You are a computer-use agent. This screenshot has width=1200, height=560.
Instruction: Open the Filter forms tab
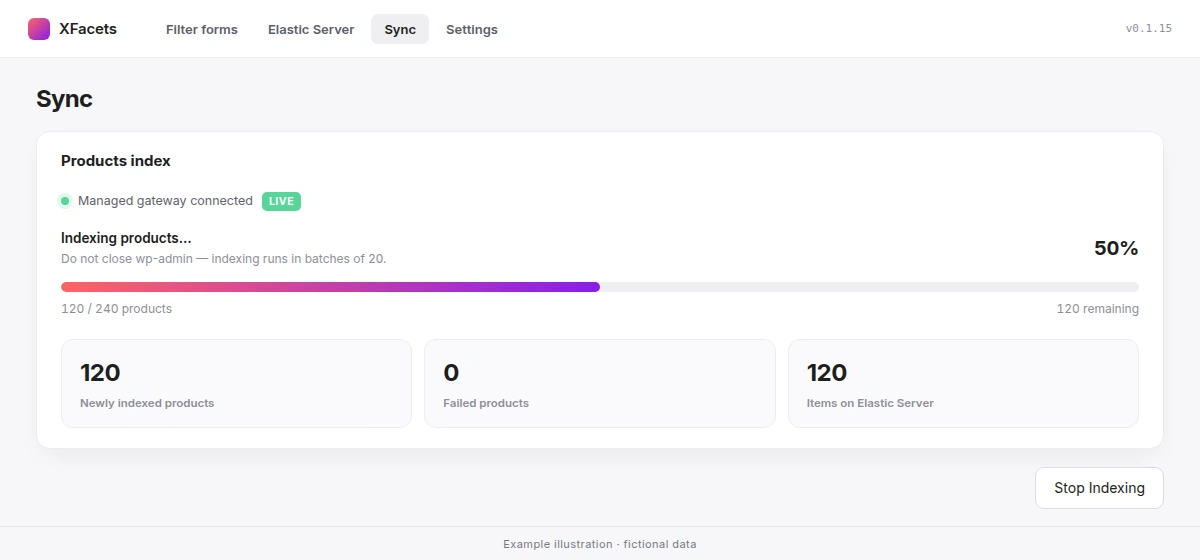pos(202,29)
